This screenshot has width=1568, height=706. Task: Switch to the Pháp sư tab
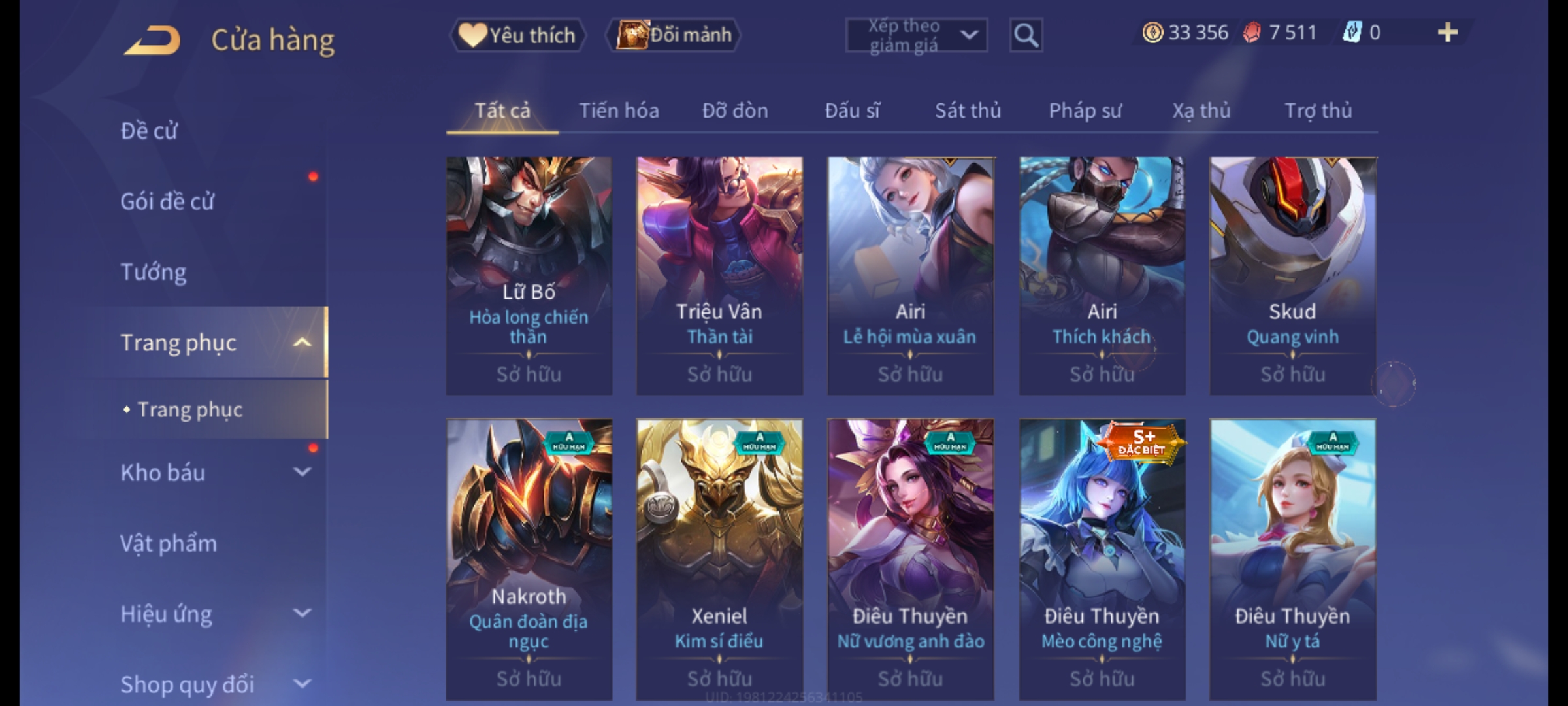click(1085, 111)
